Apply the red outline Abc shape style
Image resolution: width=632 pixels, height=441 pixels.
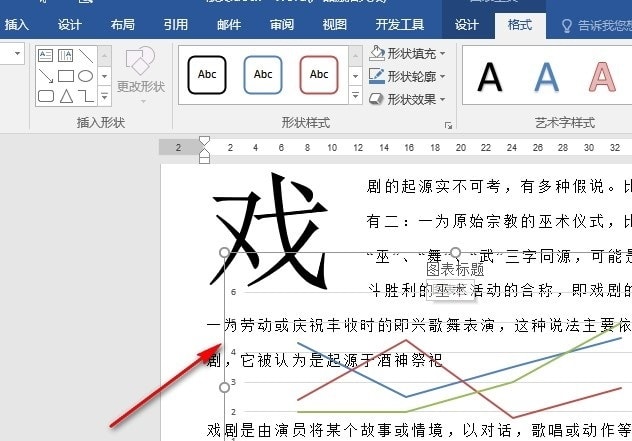click(319, 75)
